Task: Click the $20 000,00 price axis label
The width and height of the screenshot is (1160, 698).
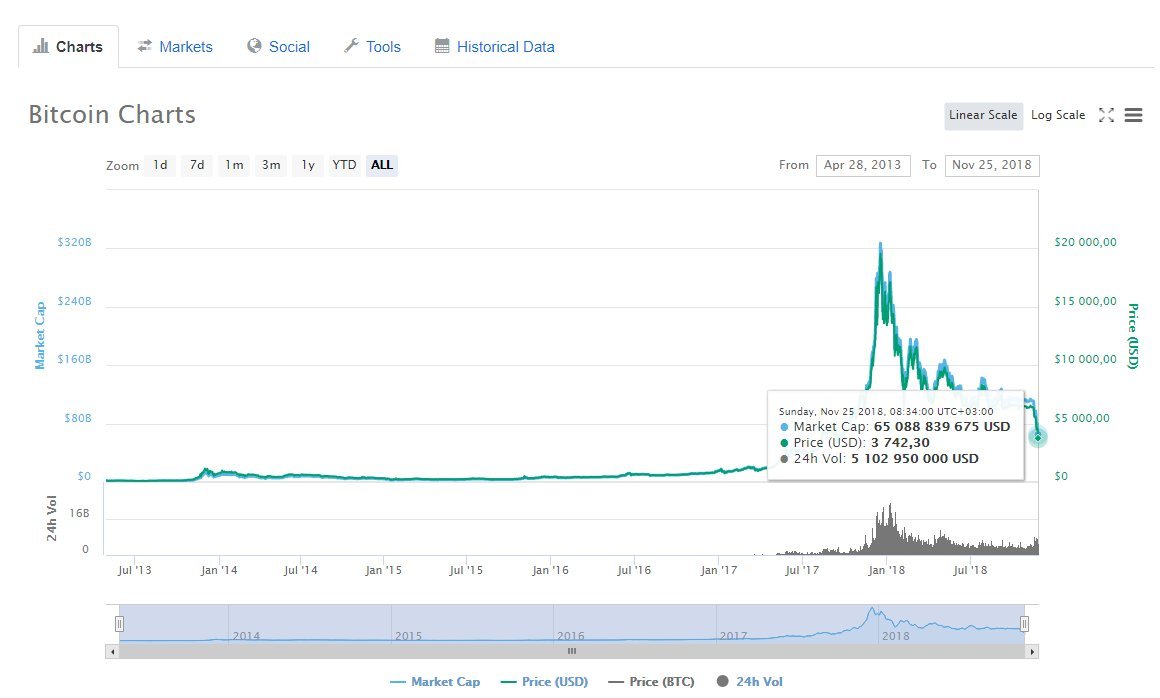Action: pos(1085,242)
